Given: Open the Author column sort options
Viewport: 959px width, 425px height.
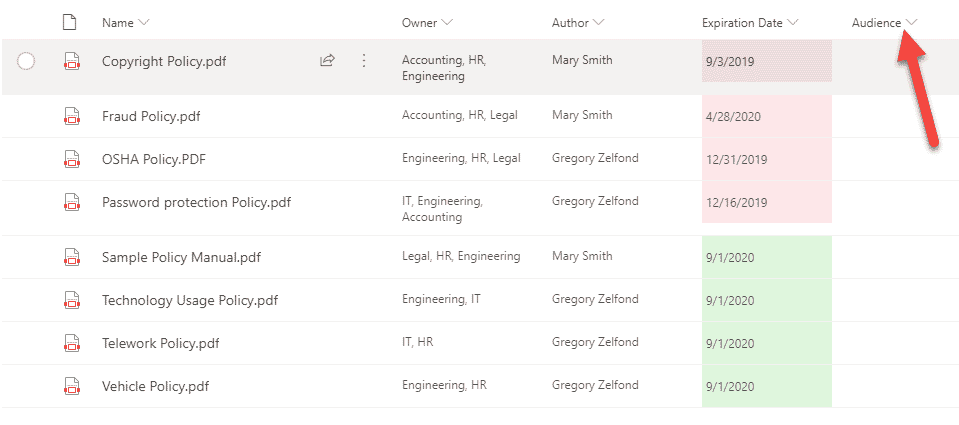Looking at the screenshot, I should 598,22.
